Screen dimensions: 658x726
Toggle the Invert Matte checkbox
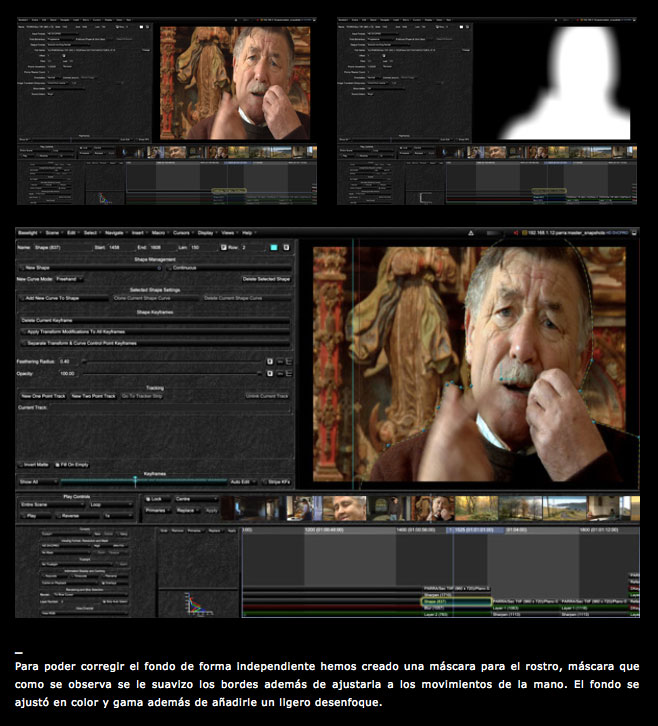[x=22, y=464]
